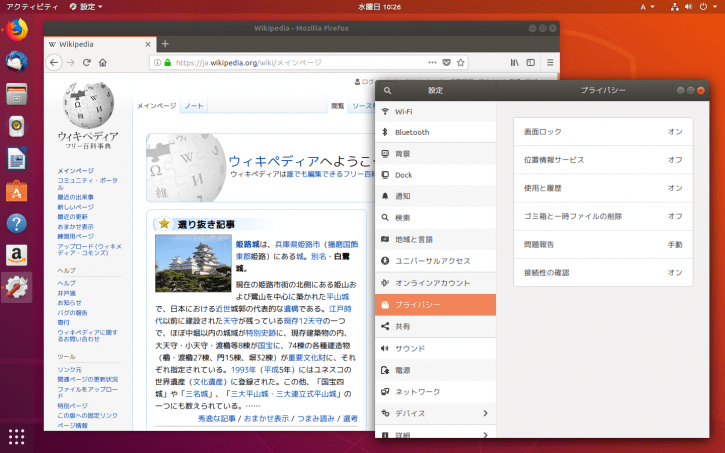Show applications grid in dock
Viewport: 725px width, 453px height.
coord(17,436)
